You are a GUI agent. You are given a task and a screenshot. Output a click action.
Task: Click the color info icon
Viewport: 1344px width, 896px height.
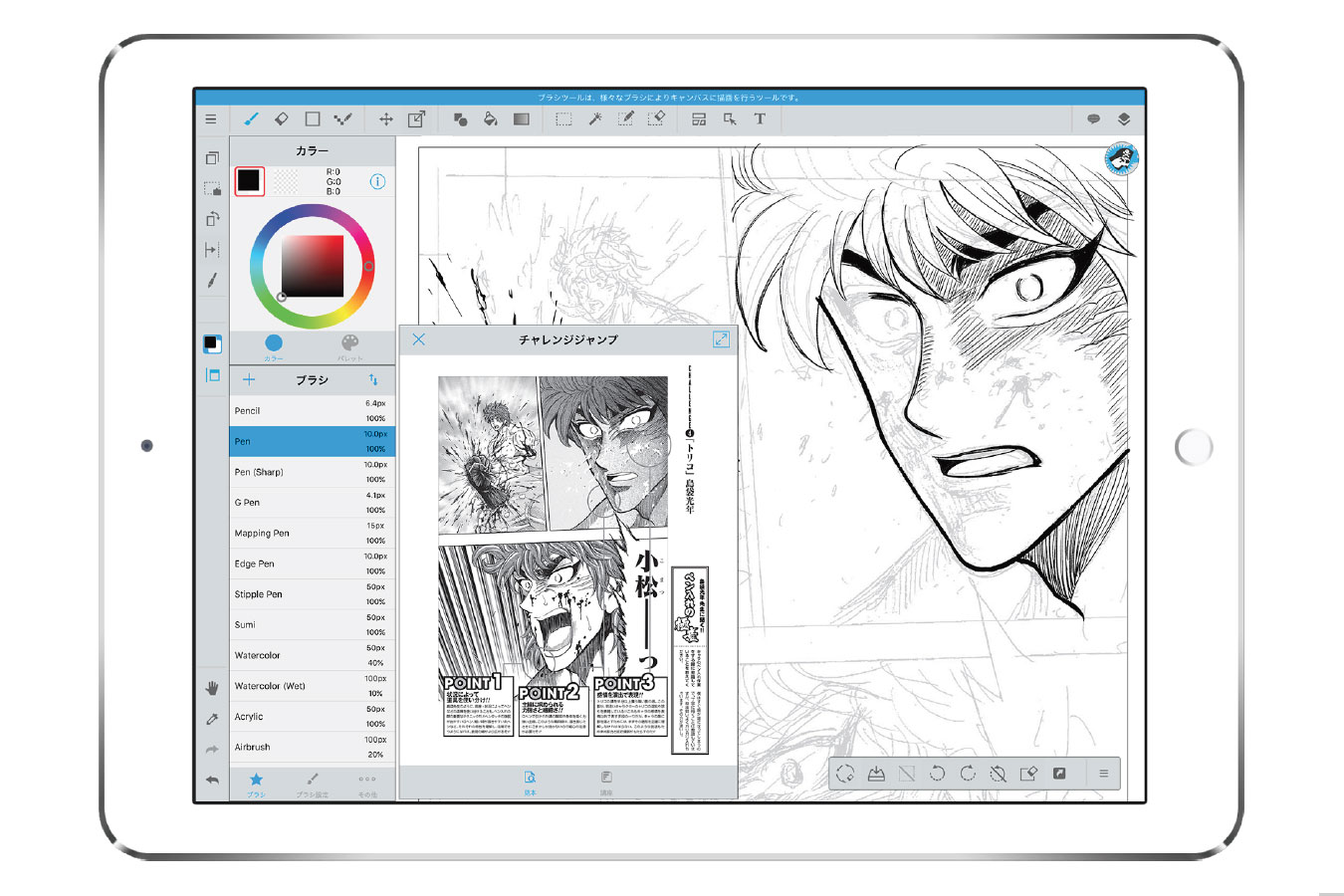(x=377, y=181)
